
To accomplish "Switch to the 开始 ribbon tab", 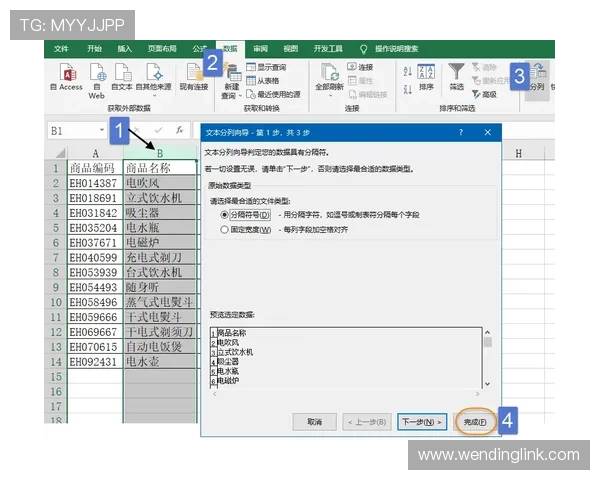I will [94, 49].
